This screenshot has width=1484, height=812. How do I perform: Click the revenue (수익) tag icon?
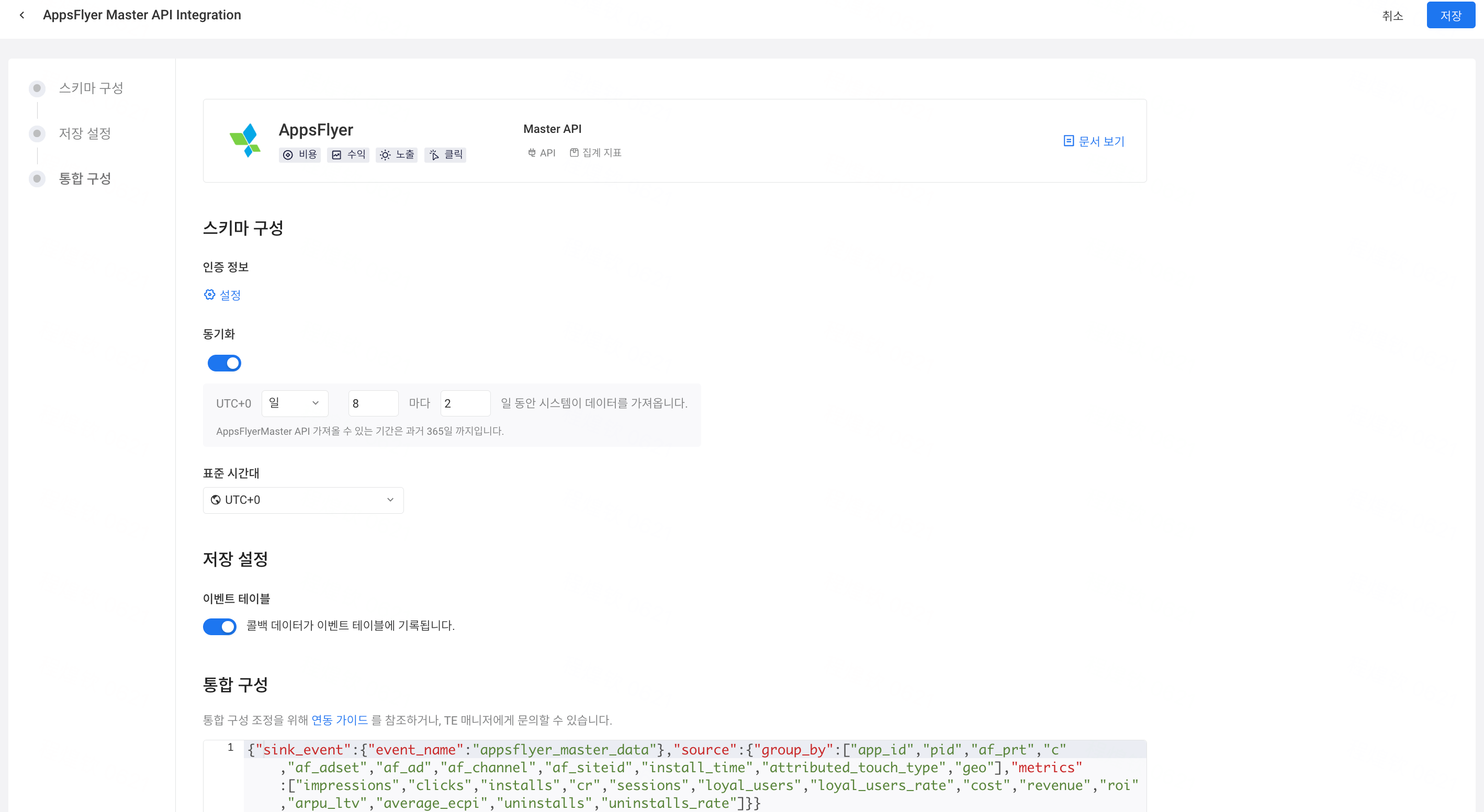pos(336,155)
